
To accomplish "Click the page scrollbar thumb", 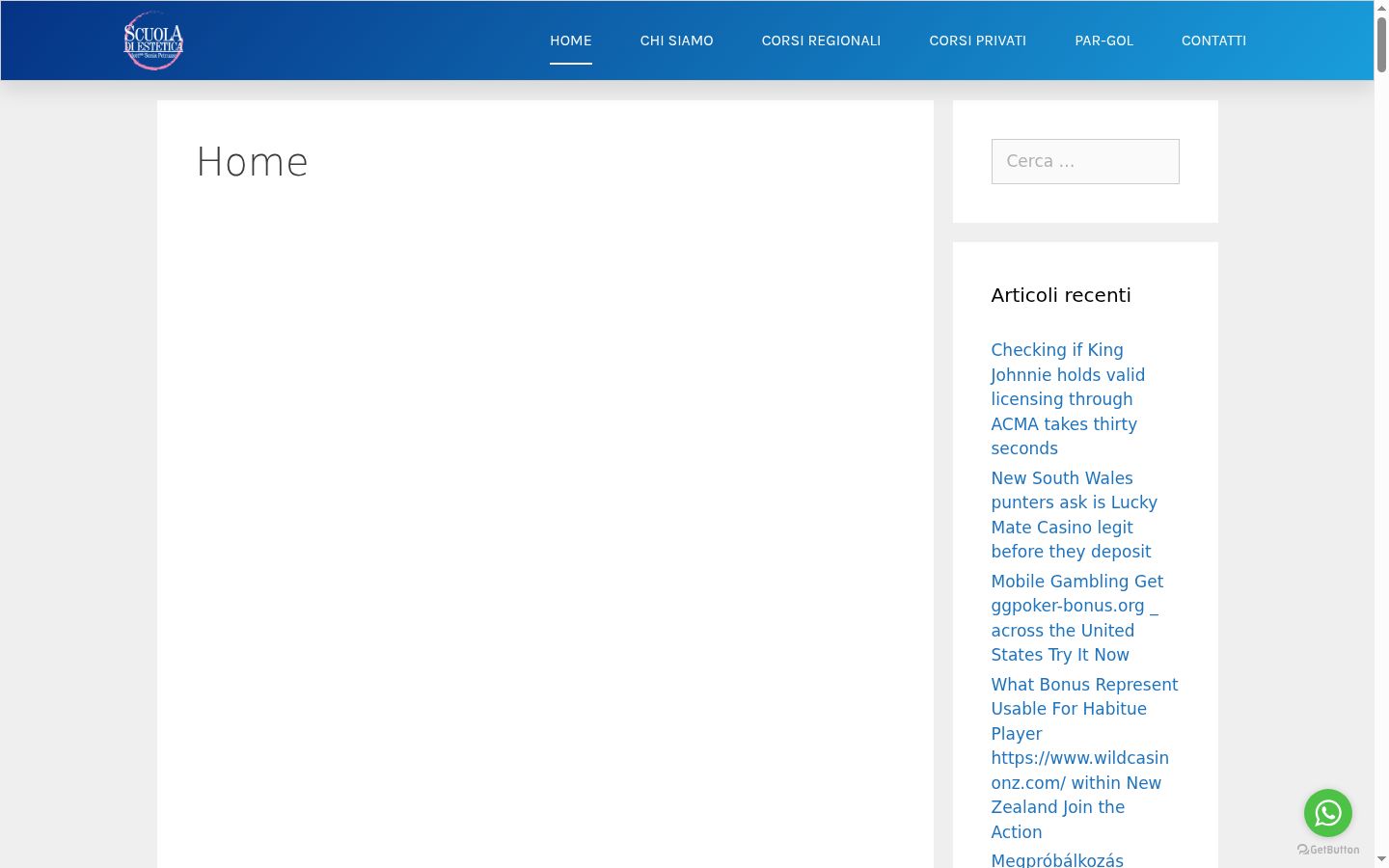I will point(1381,44).
